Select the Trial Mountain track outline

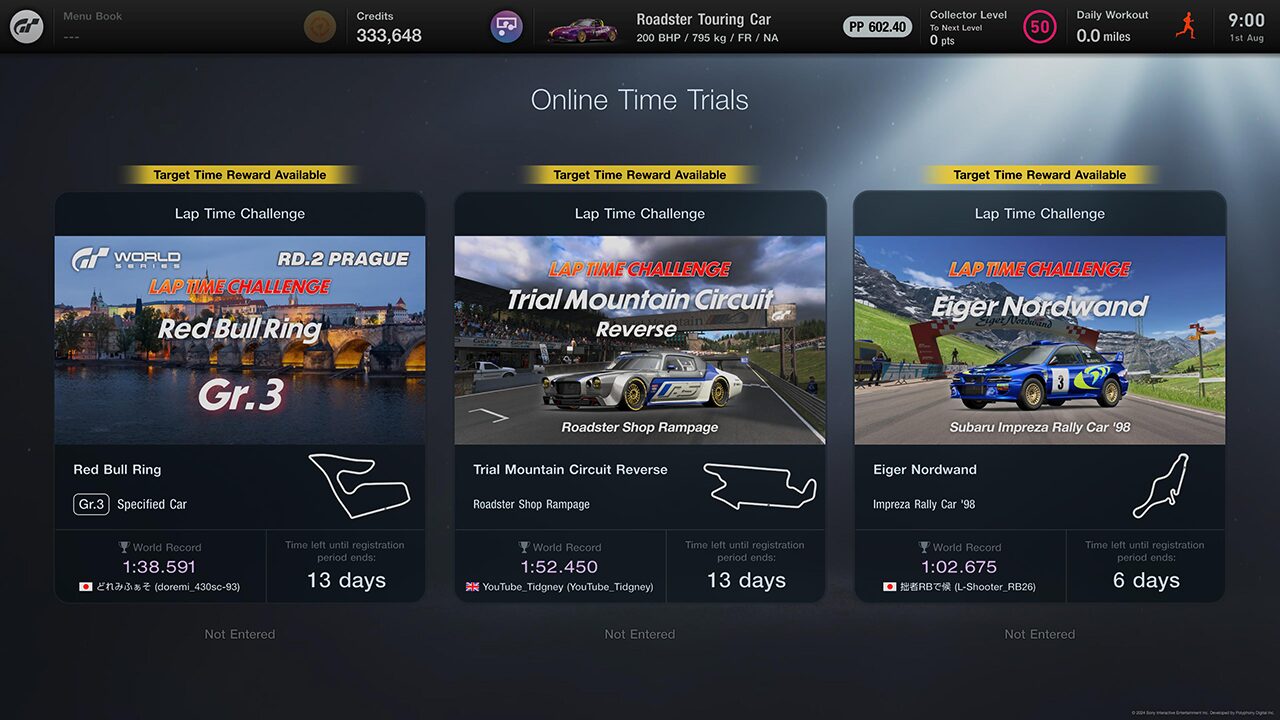pos(760,486)
